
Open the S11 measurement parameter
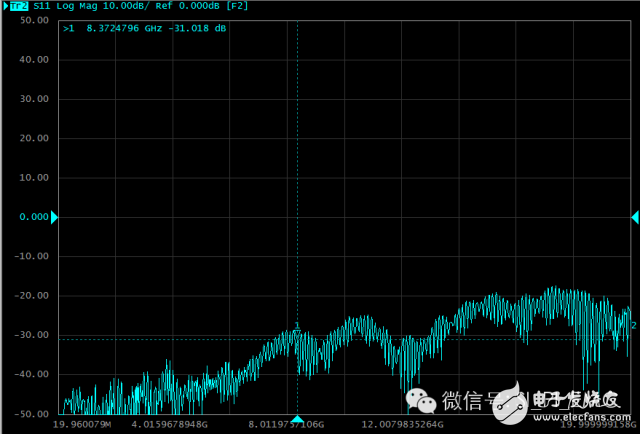tap(43, 6)
